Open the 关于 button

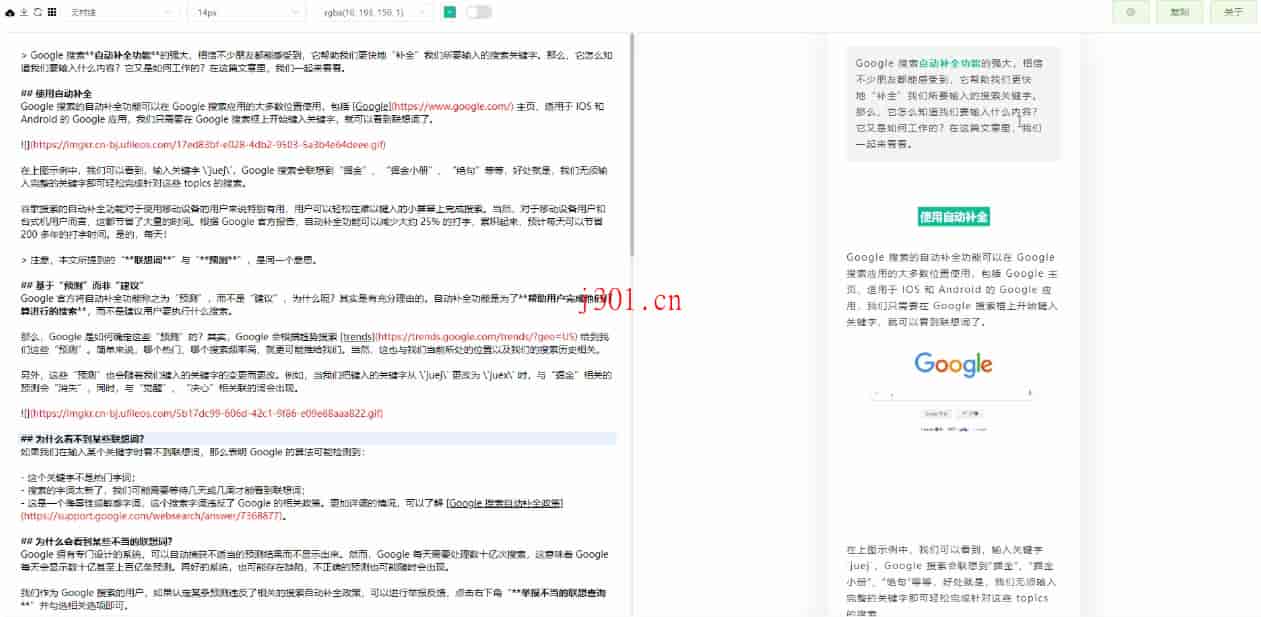pyautogui.click(x=1233, y=12)
